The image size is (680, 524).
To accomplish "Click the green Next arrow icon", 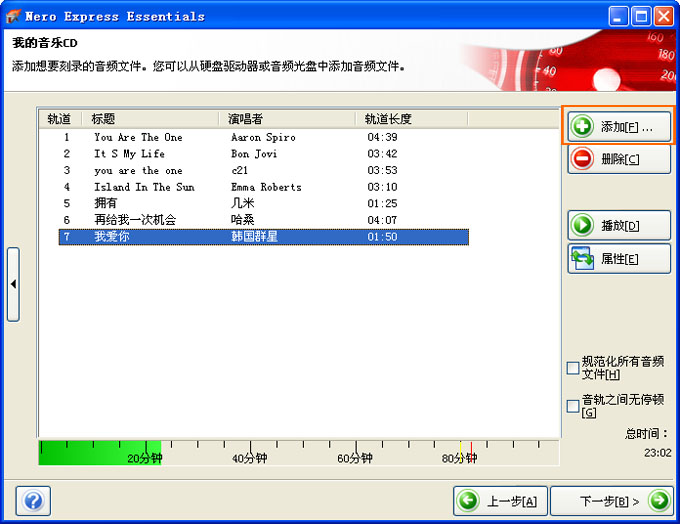I will coord(657,500).
